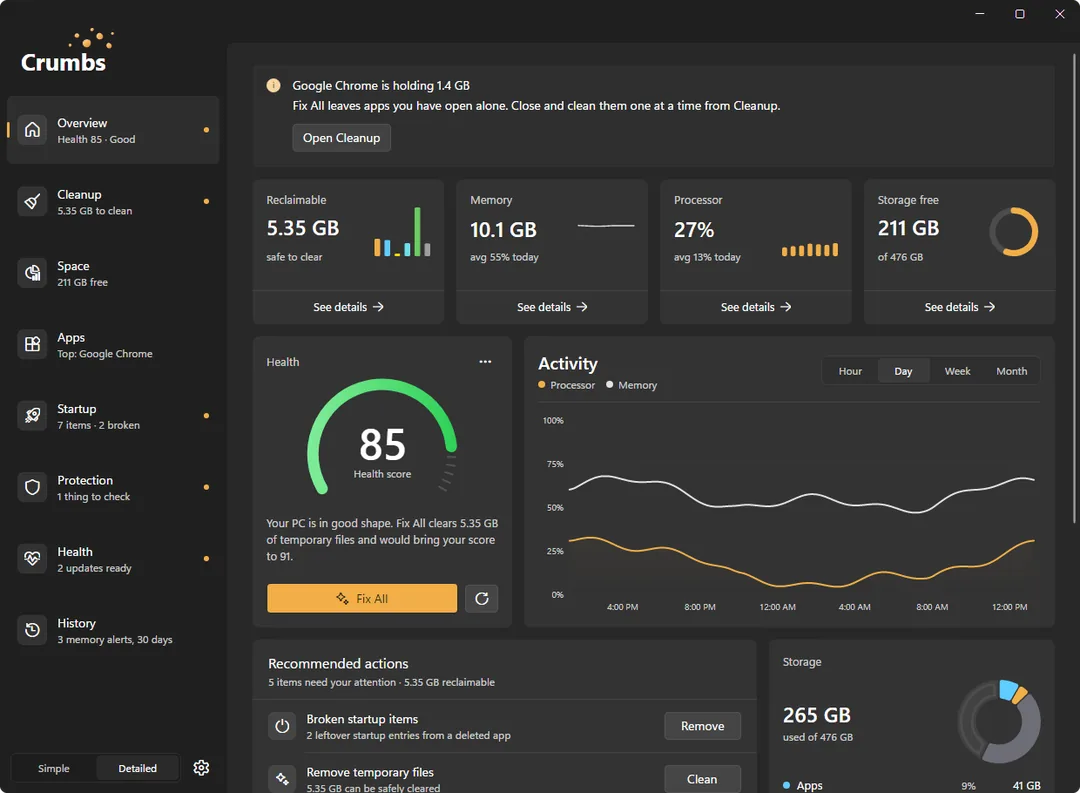Go to the Cleanup section

pyautogui.click(x=113, y=201)
